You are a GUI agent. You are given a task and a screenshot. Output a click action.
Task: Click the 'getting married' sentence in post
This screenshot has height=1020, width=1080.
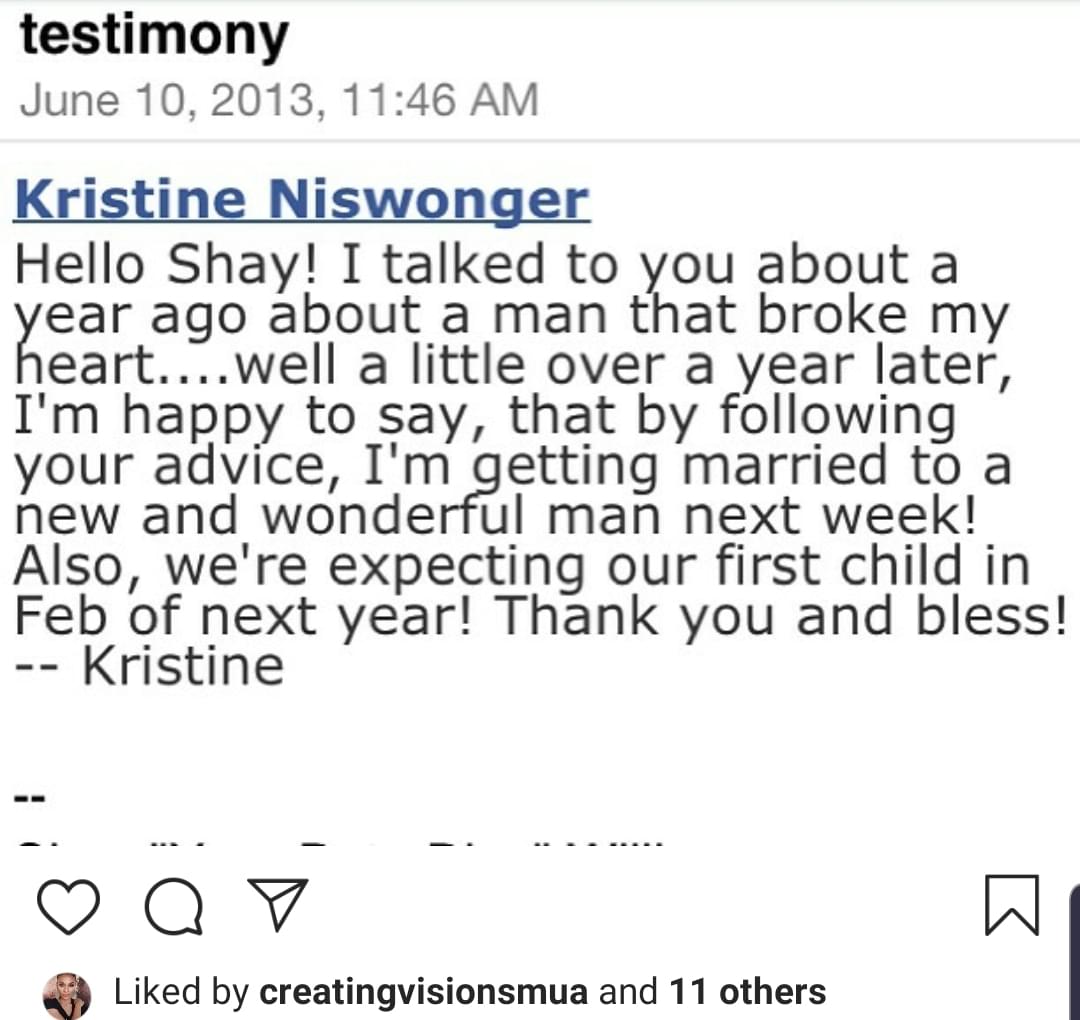tap(512, 466)
